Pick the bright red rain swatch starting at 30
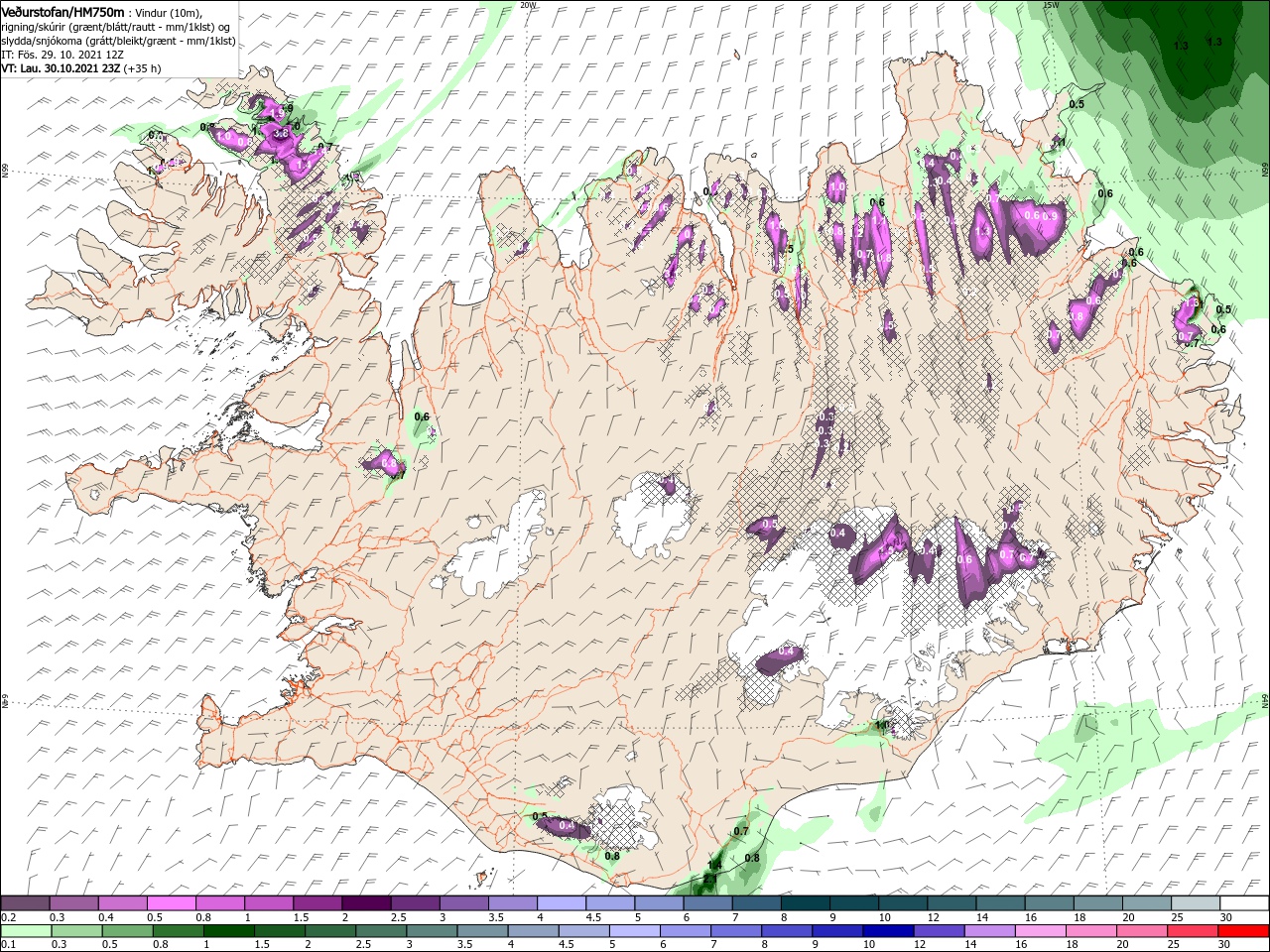Screen dimensions: 1270x952 [1242, 931]
